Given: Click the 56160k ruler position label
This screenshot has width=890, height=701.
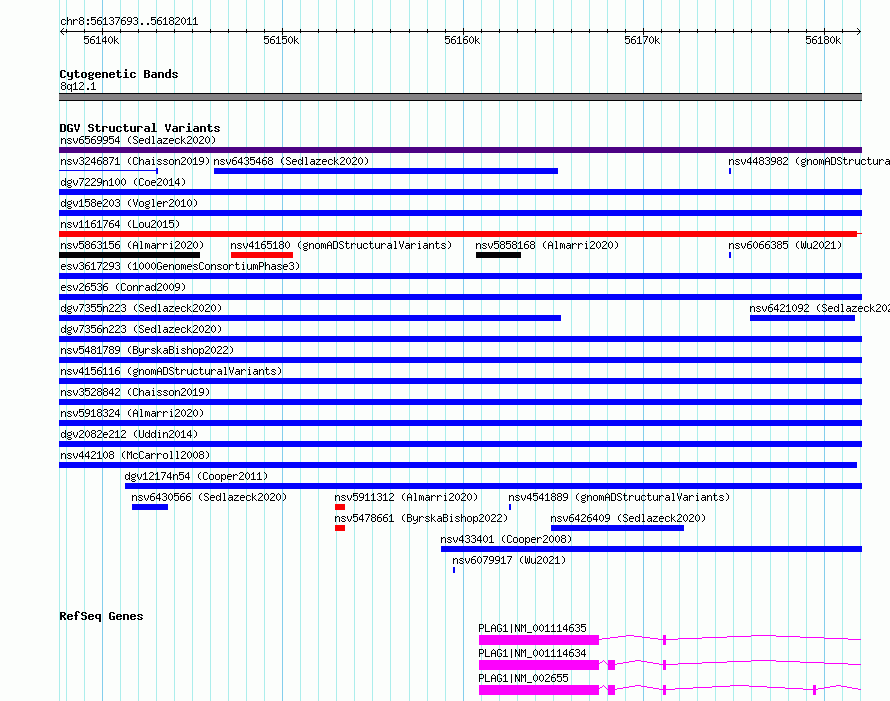Looking at the screenshot, I should point(462,40).
